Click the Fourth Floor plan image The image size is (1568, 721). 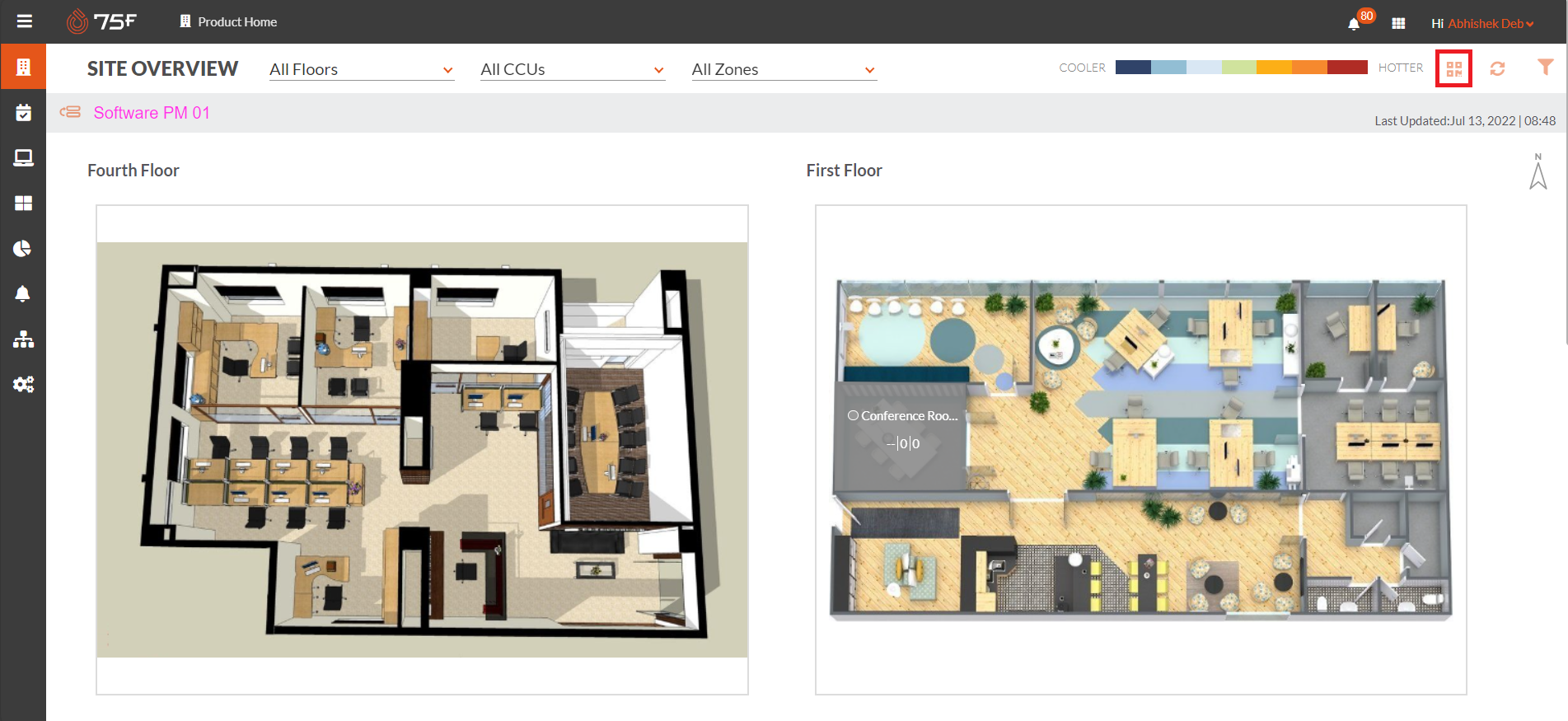[x=422, y=450]
